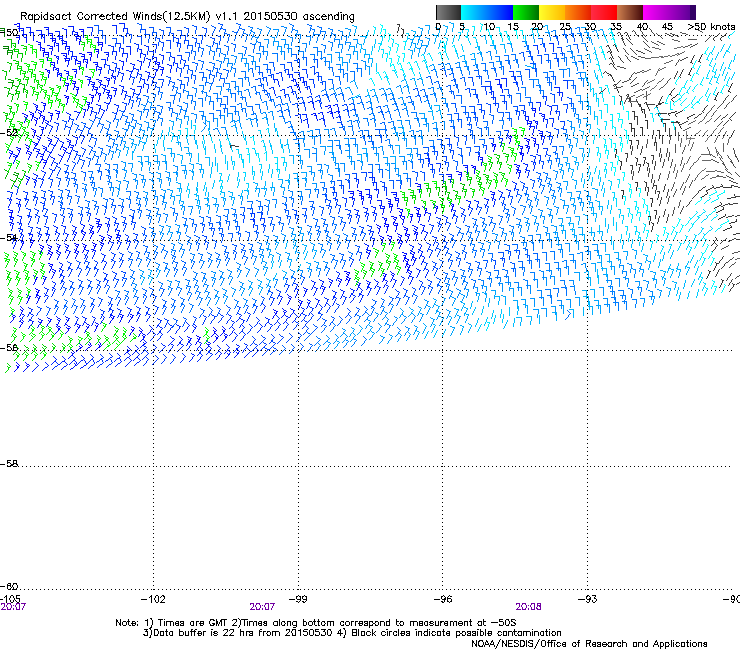Click the -99 longitude axis label
The image size is (740, 650).
tap(298, 599)
